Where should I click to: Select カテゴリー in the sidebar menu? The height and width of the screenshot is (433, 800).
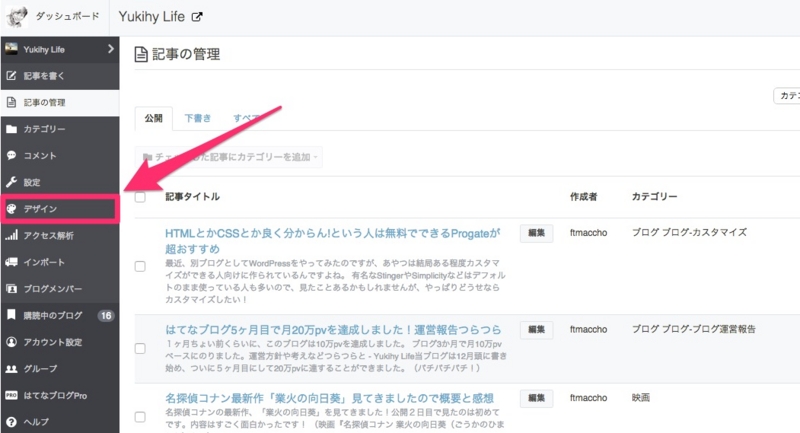click(60, 129)
